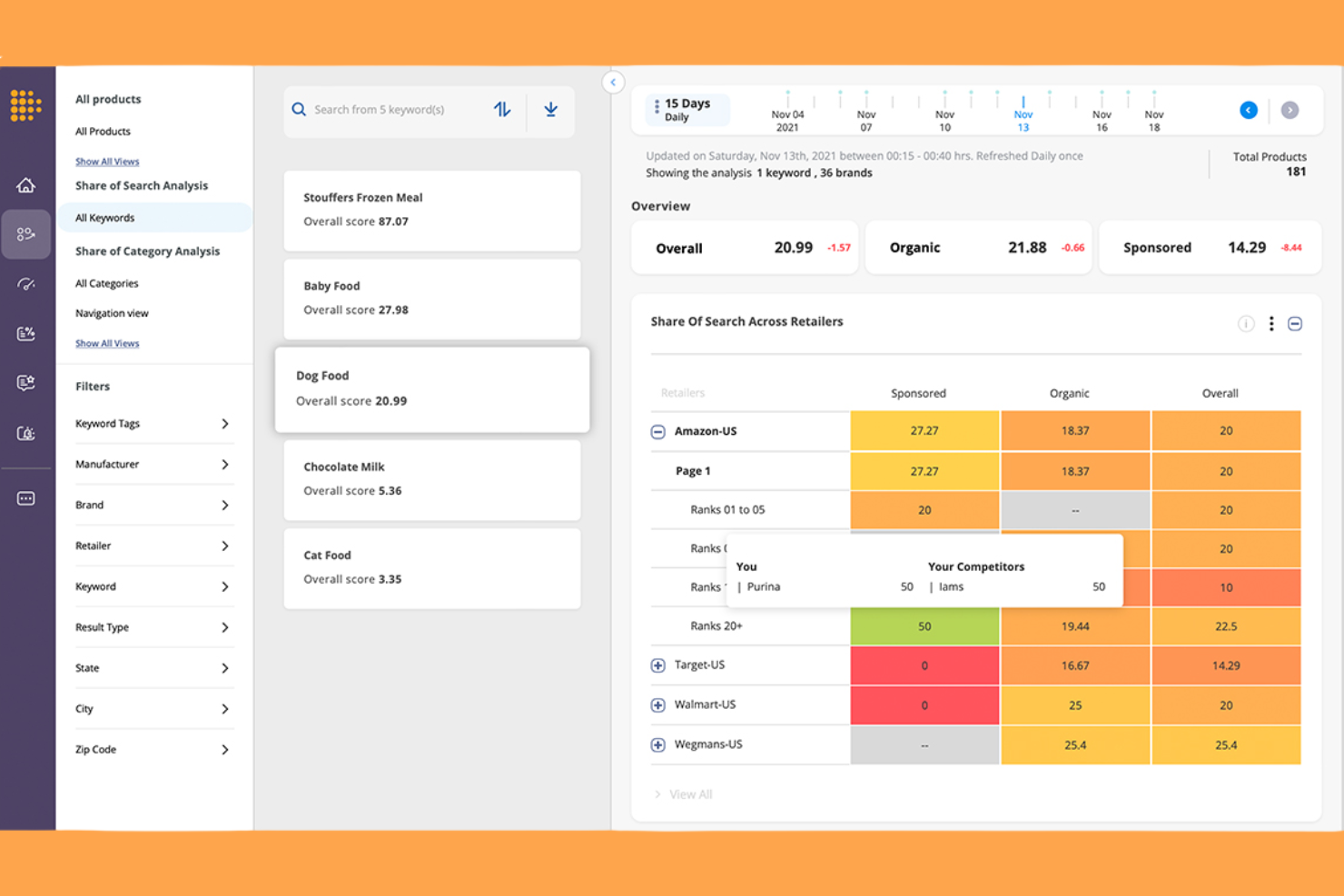Expand the Wegmans-US retailer row
Image resolution: width=1344 pixels, height=896 pixels.
(657, 744)
